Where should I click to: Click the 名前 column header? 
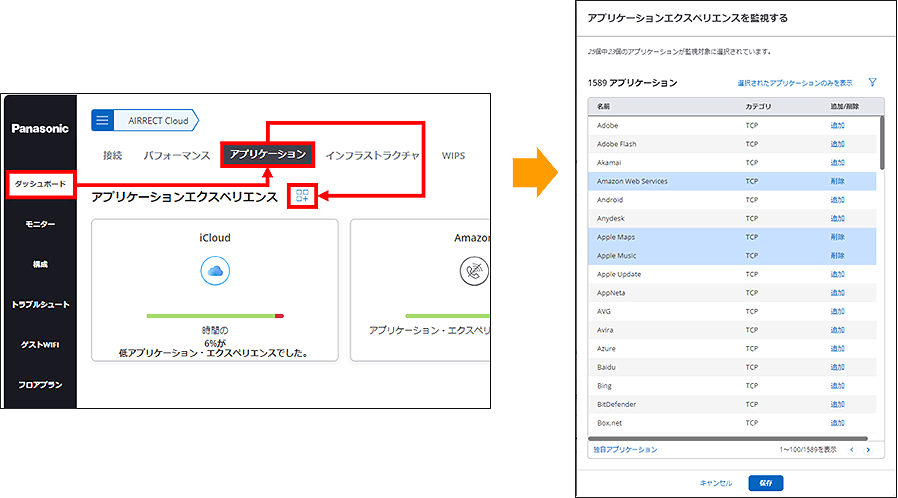coord(603,106)
